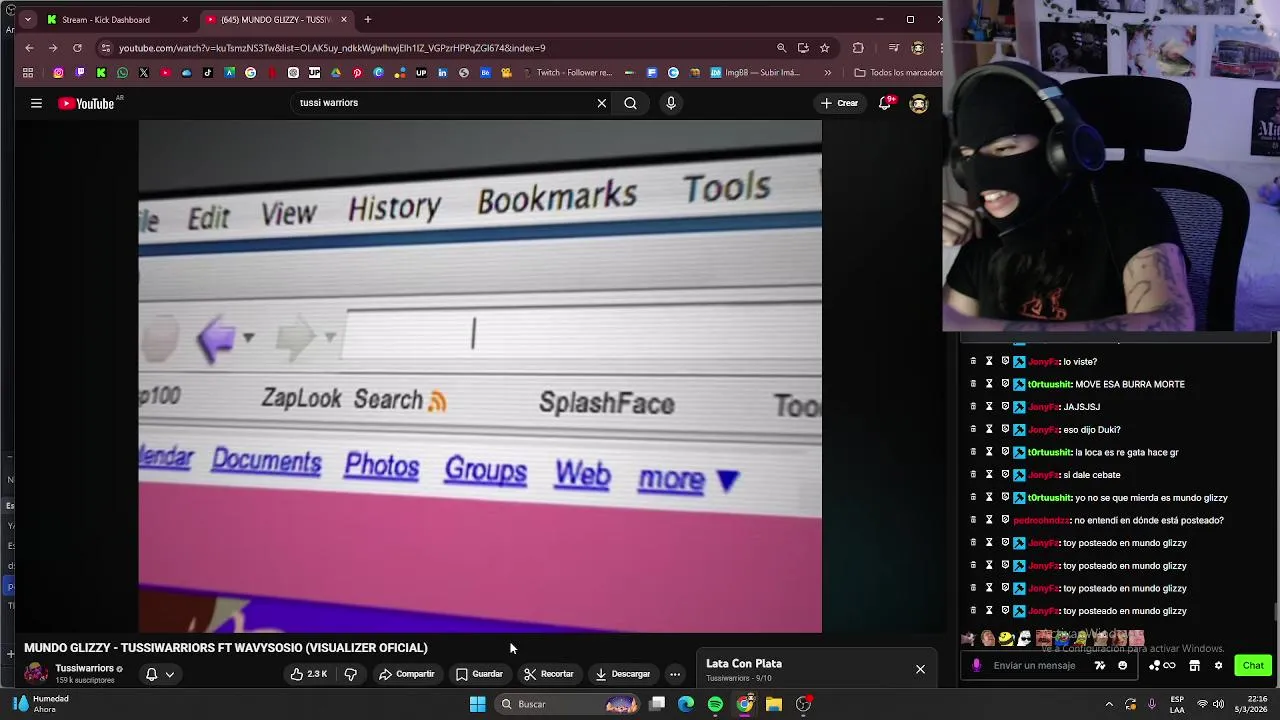Viewport: 1280px width, 720px height.
Task: Open the WhatsApp bookmark
Action: [122, 73]
